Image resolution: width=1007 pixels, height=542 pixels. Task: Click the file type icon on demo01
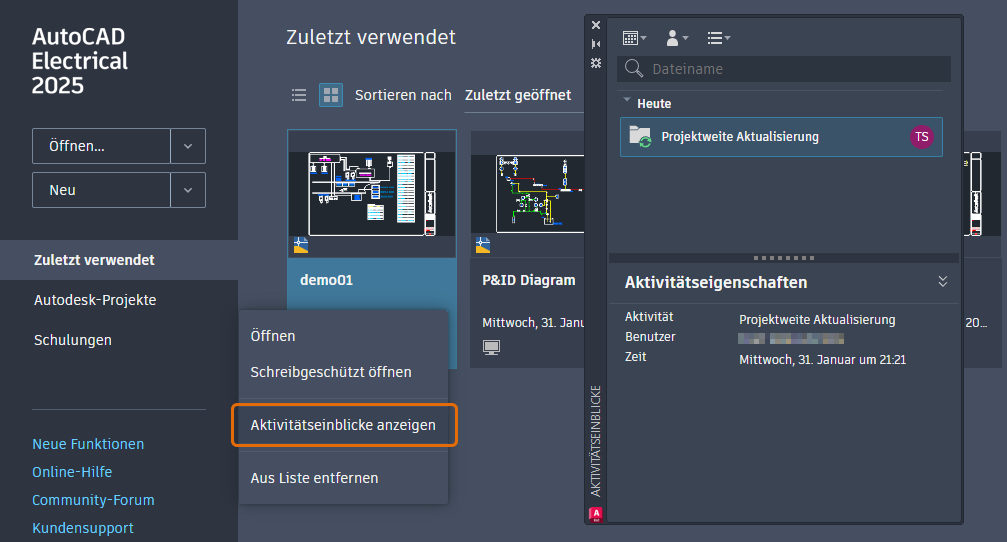point(301,245)
